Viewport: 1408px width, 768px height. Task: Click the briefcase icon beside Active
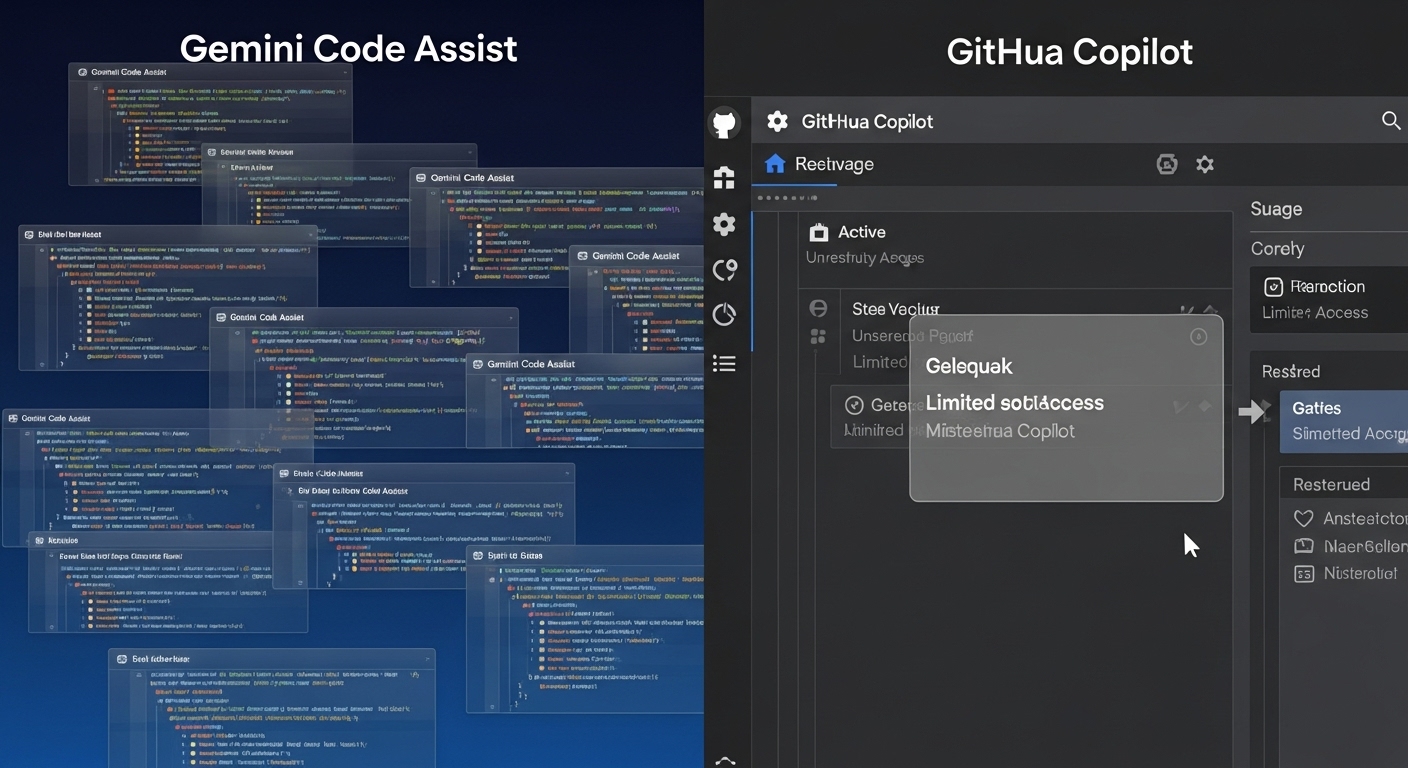pos(818,231)
